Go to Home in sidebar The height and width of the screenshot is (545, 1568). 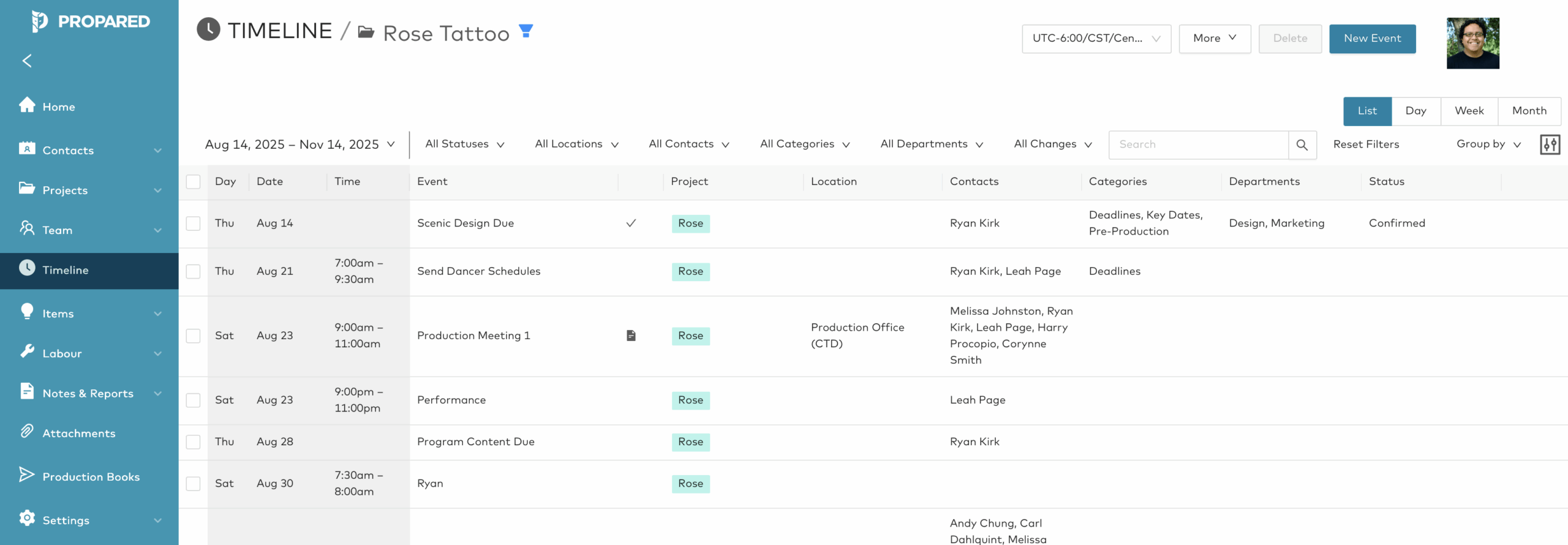pos(59,107)
